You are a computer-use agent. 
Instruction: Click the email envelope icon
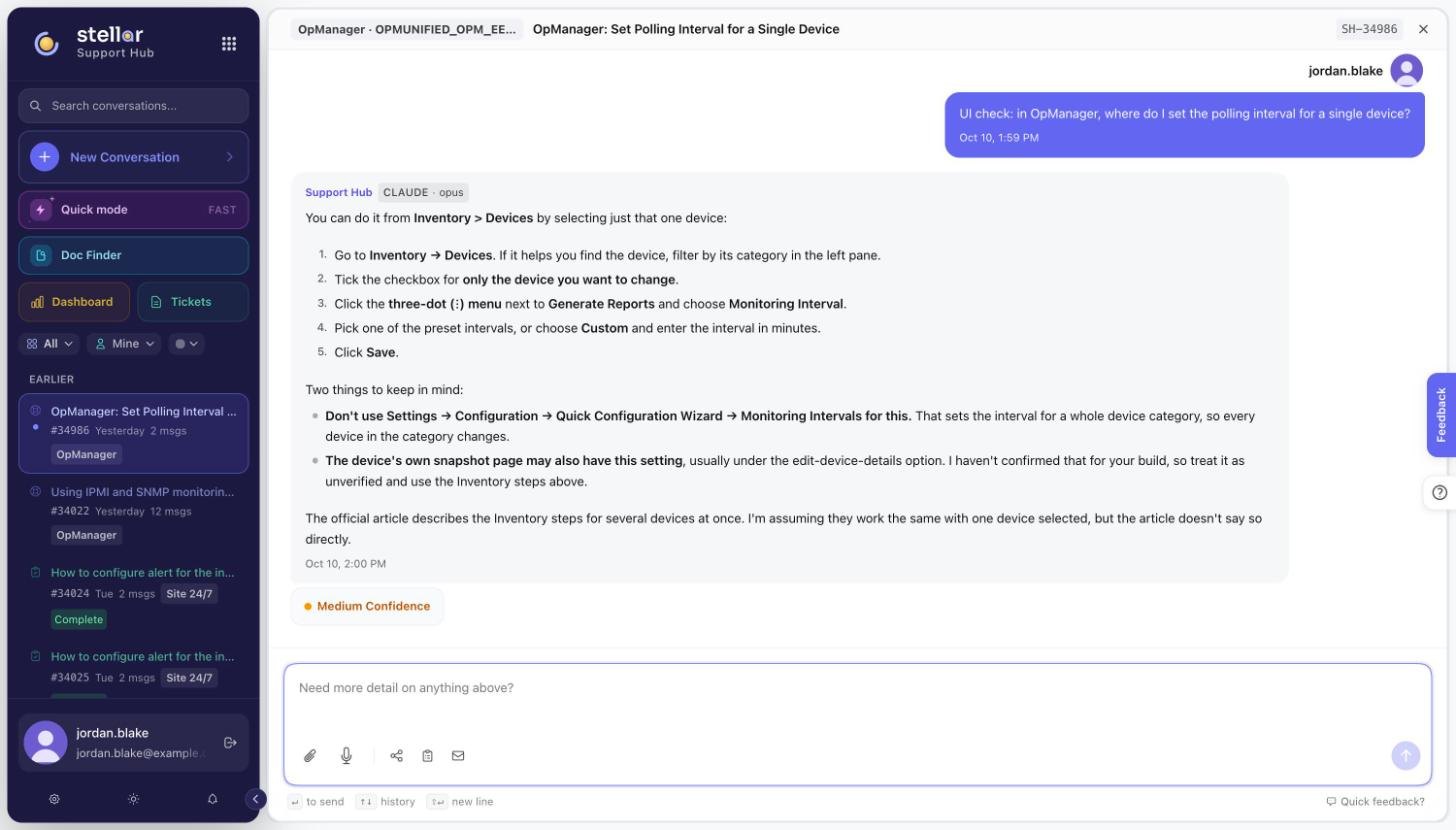458,756
